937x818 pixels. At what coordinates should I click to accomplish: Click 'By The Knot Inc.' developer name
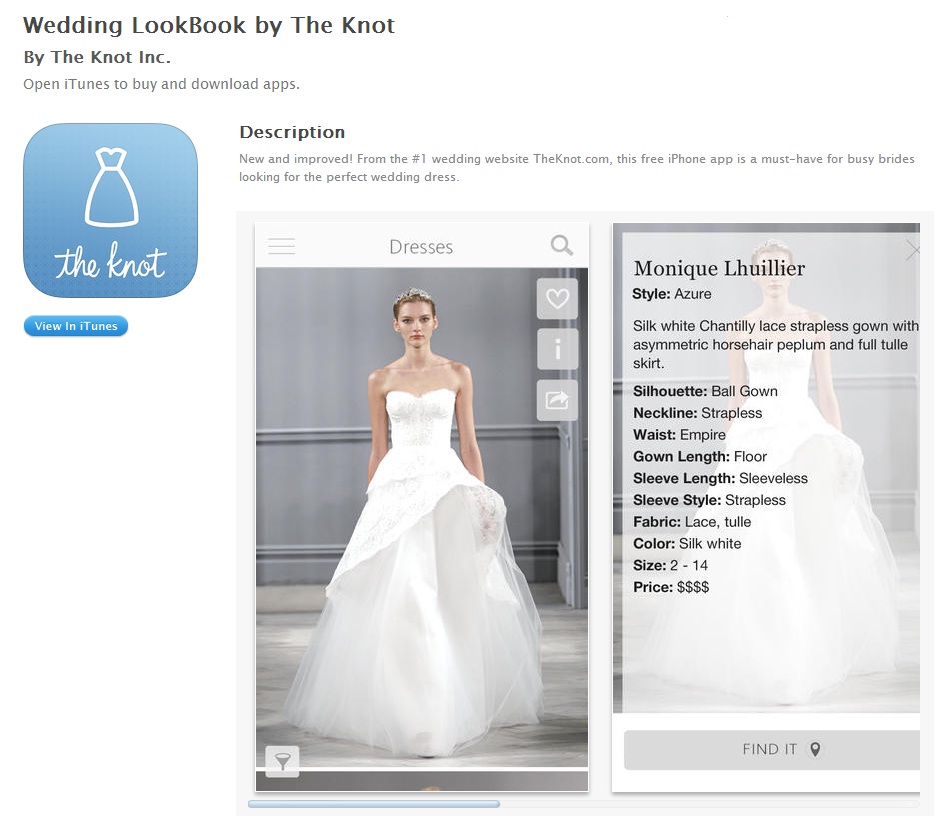coord(97,57)
